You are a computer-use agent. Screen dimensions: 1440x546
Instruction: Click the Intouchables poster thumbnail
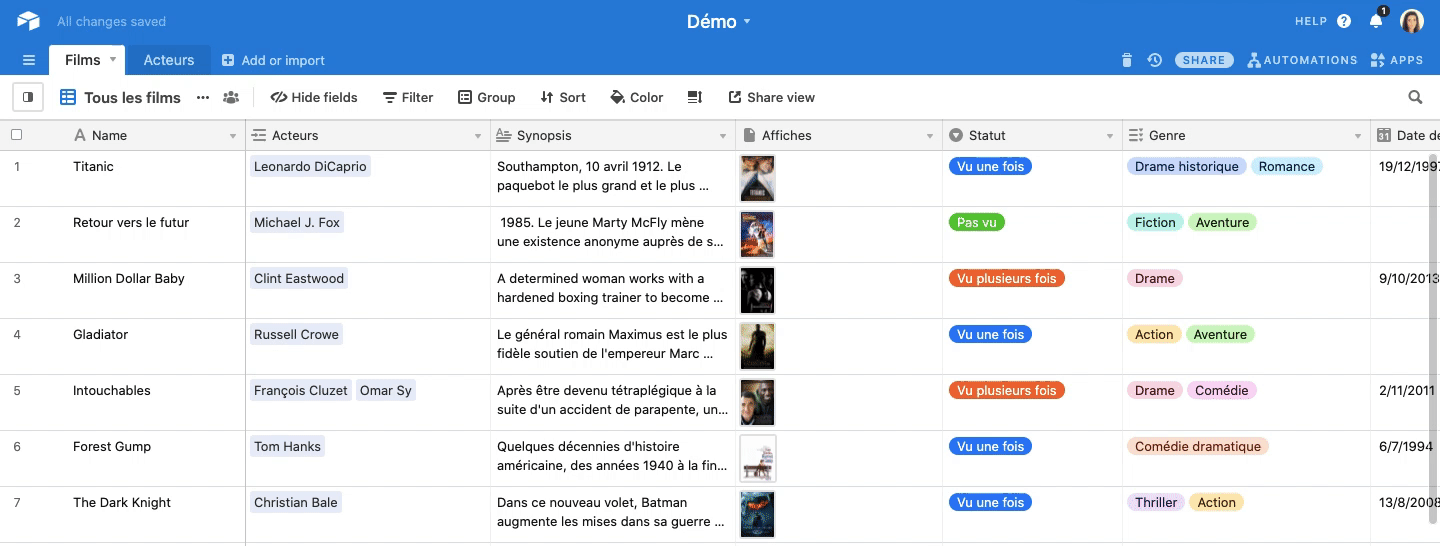[757, 402]
